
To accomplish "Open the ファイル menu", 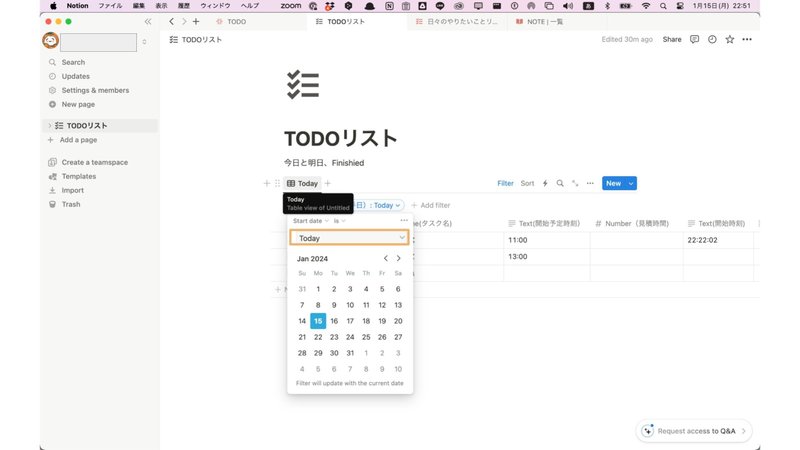I will click(x=110, y=6).
